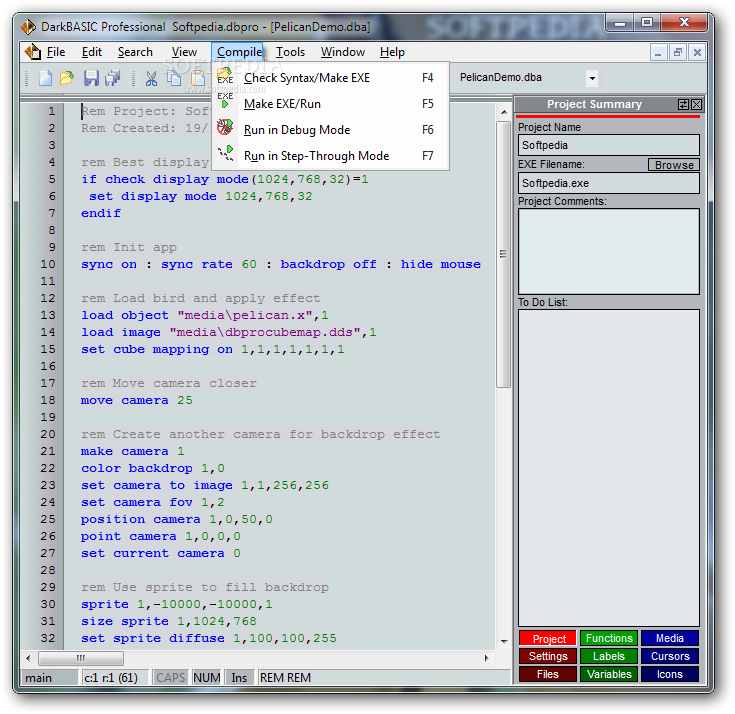
Task: Open the Edit menu
Action: tap(91, 52)
